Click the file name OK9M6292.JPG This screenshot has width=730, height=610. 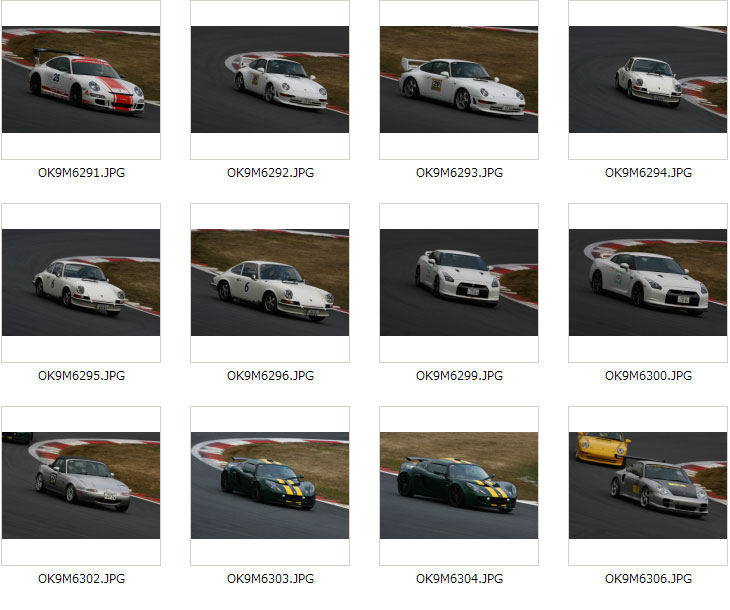coord(270,173)
